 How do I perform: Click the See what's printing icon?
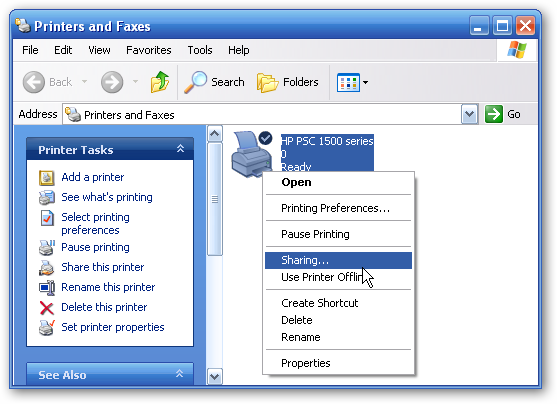pos(47,198)
